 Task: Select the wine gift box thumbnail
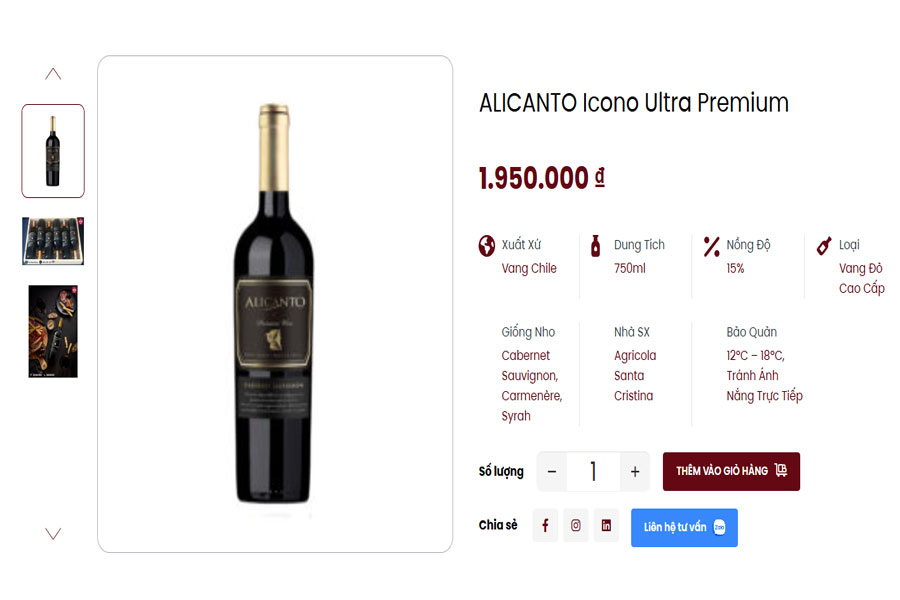52,241
